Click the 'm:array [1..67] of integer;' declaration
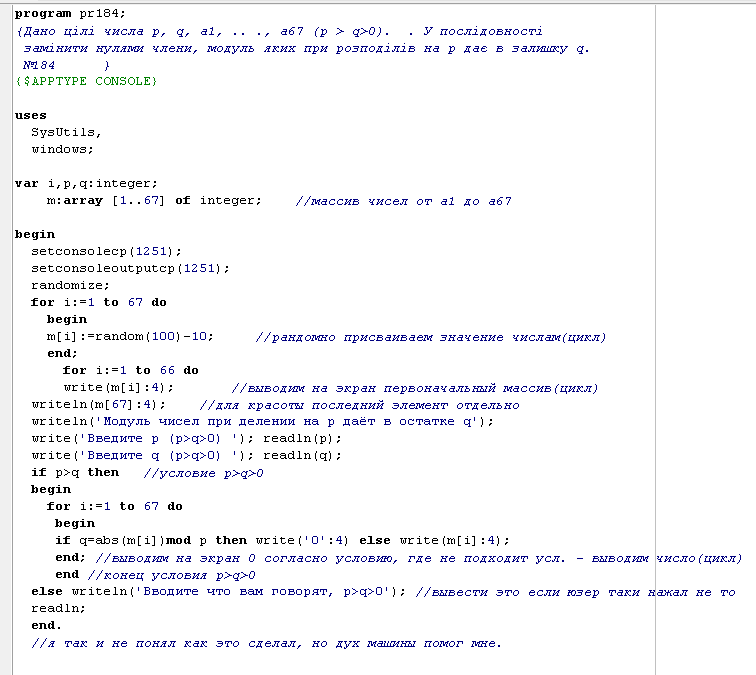756x675 pixels. (154, 200)
